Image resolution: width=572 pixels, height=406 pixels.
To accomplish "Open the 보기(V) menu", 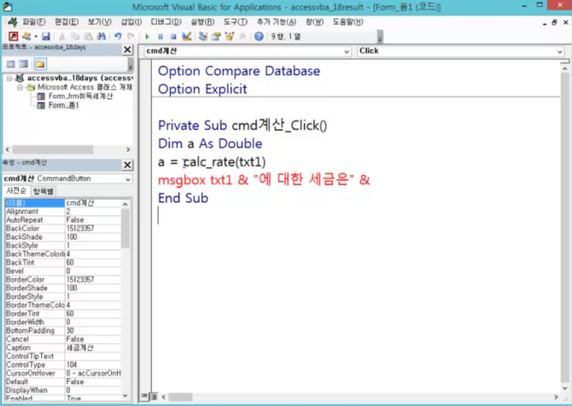I will point(100,22).
